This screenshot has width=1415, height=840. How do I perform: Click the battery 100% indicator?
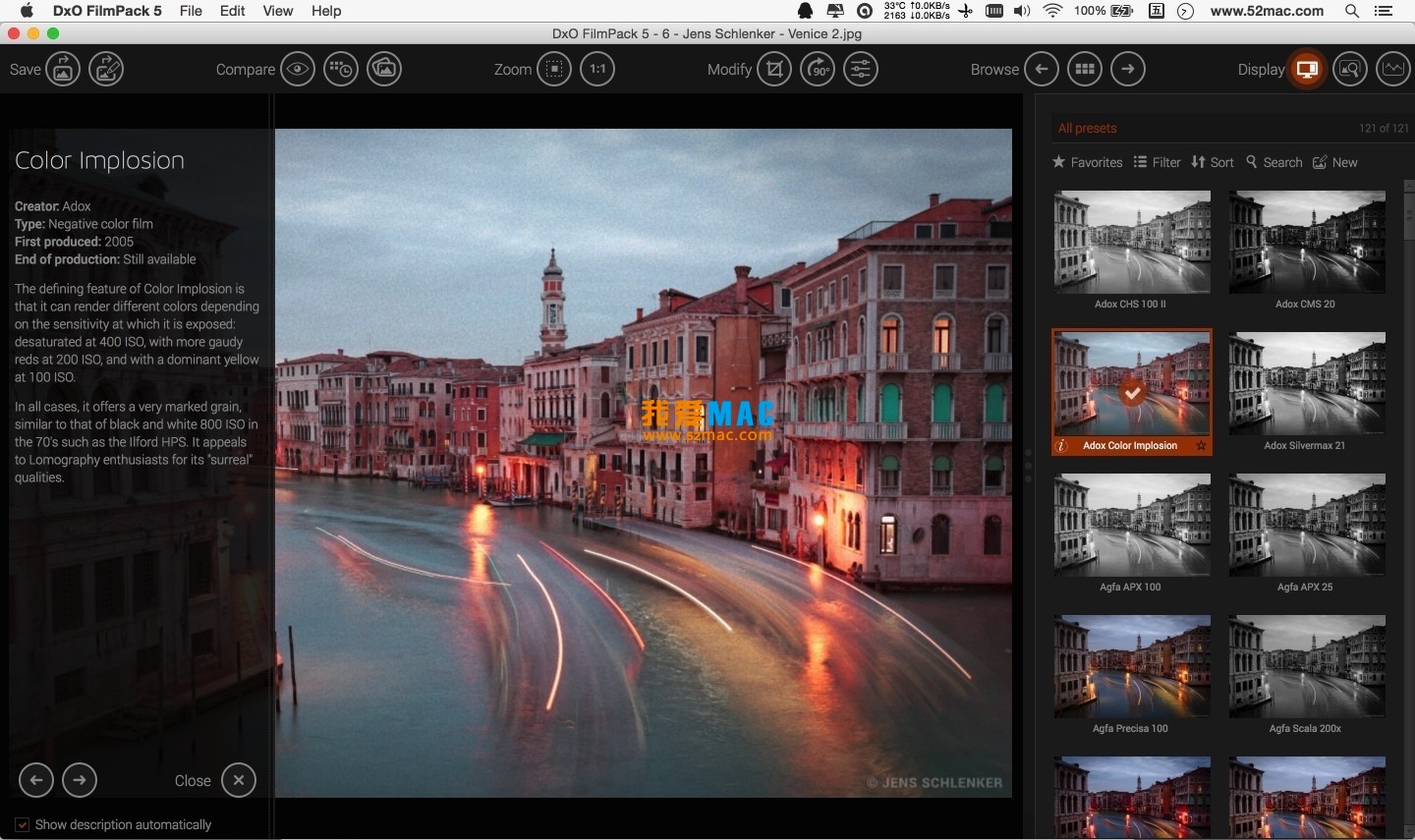pyautogui.click(x=1104, y=11)
